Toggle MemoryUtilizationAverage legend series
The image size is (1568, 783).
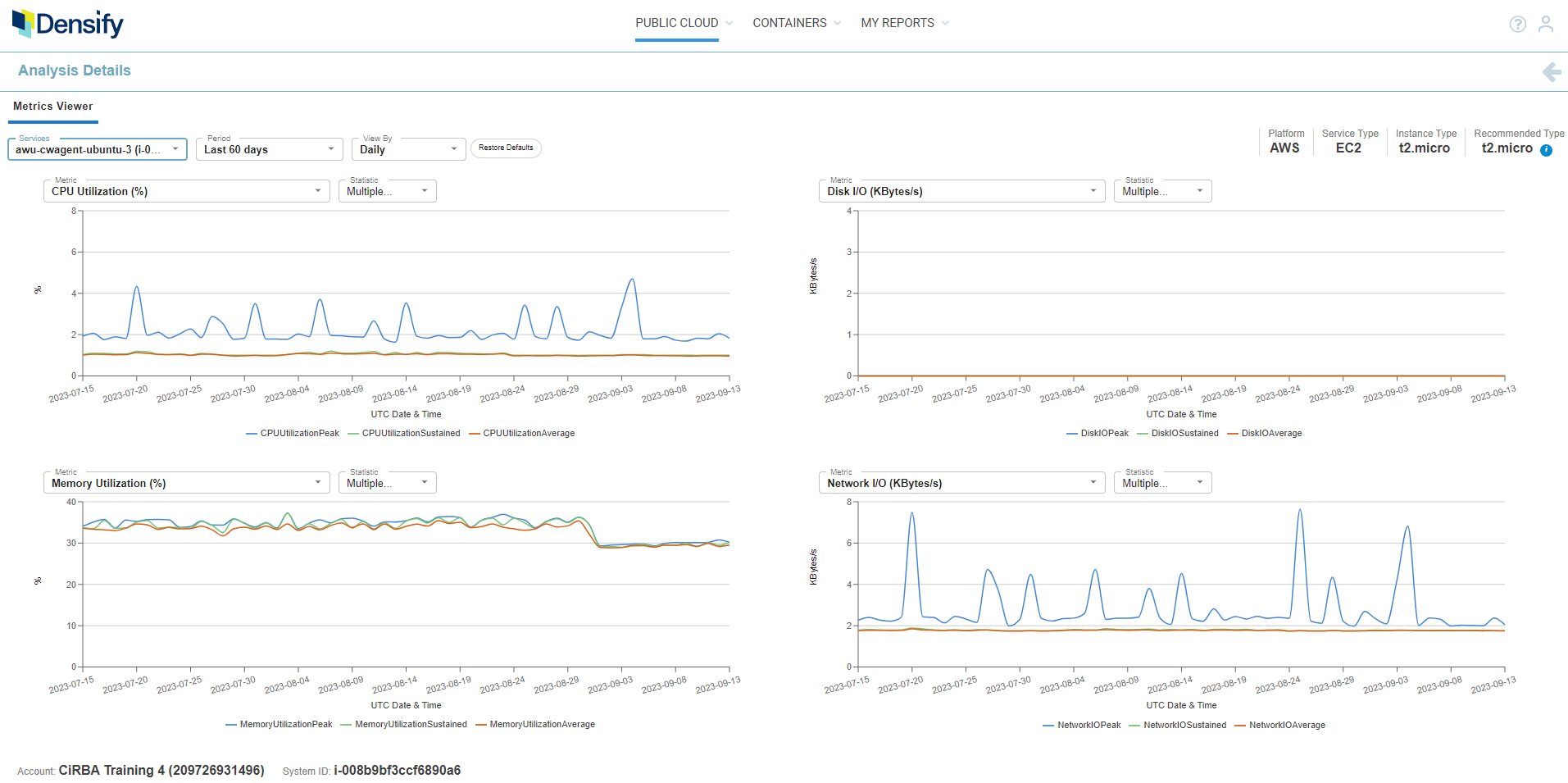click(535, 724)
